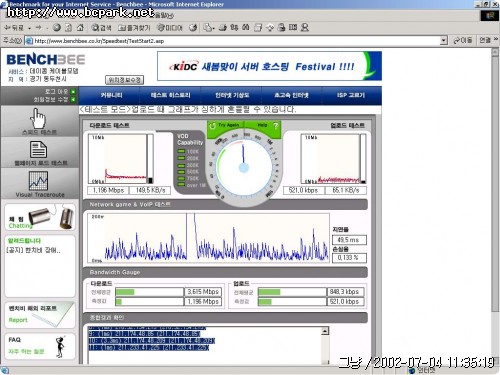Screen dimensions: 500x375
Task: Click the Help question mark icon
Action: pyautogui.click(x=275, y=126)
